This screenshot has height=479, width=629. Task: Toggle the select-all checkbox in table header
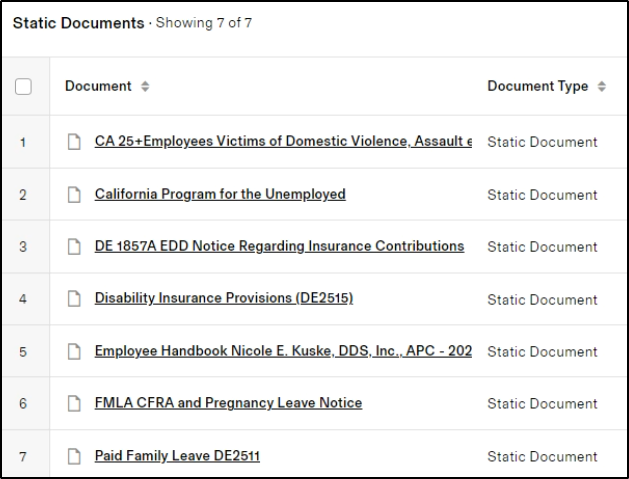(x=24, y=87)
